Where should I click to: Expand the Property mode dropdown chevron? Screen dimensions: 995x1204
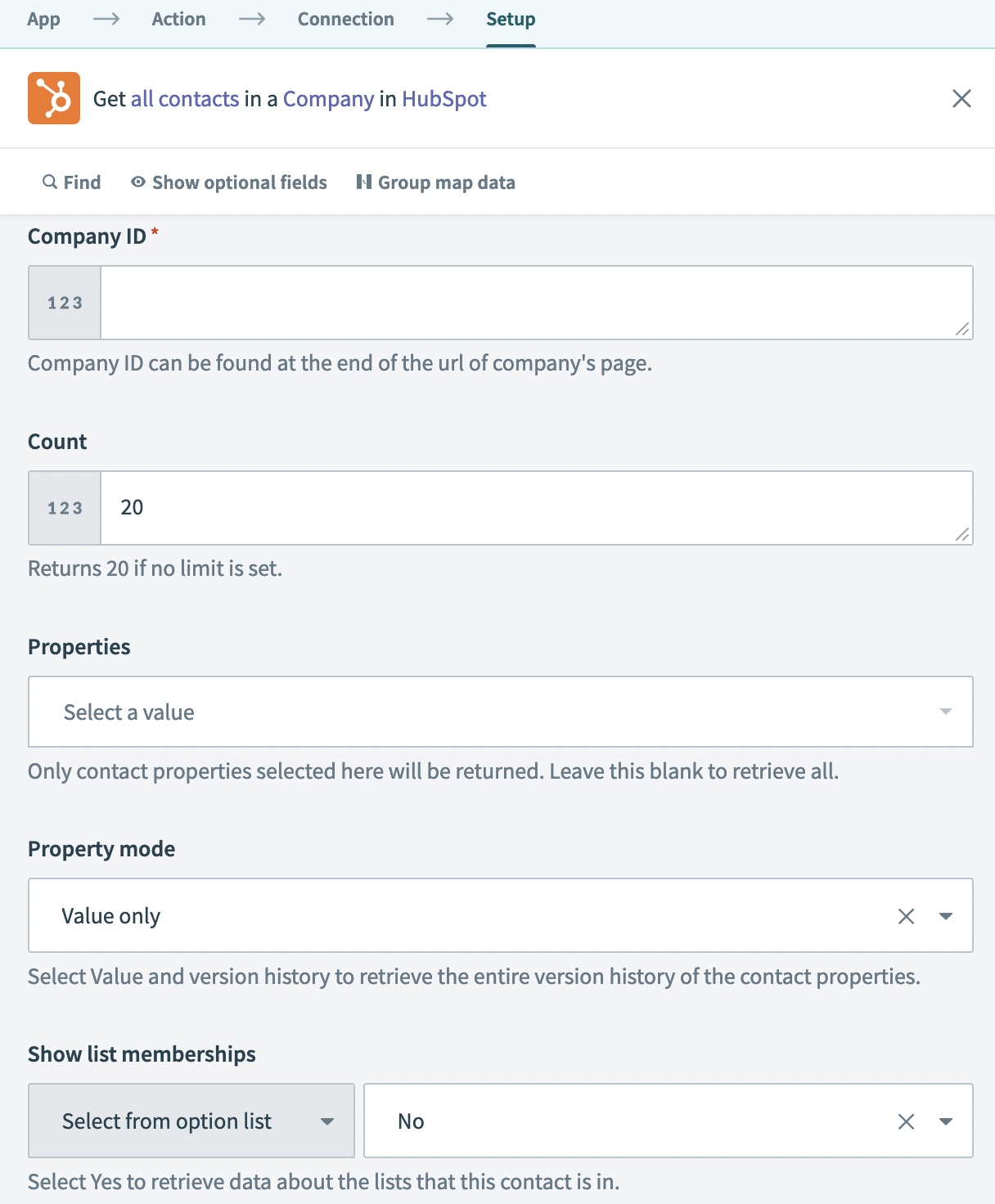pyautogui.click(x=946, y=915)
